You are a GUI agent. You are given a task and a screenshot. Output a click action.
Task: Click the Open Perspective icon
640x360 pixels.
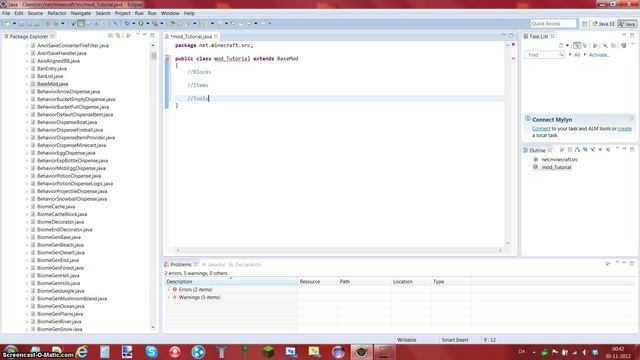pyautogui.click(x=584, y=24)
